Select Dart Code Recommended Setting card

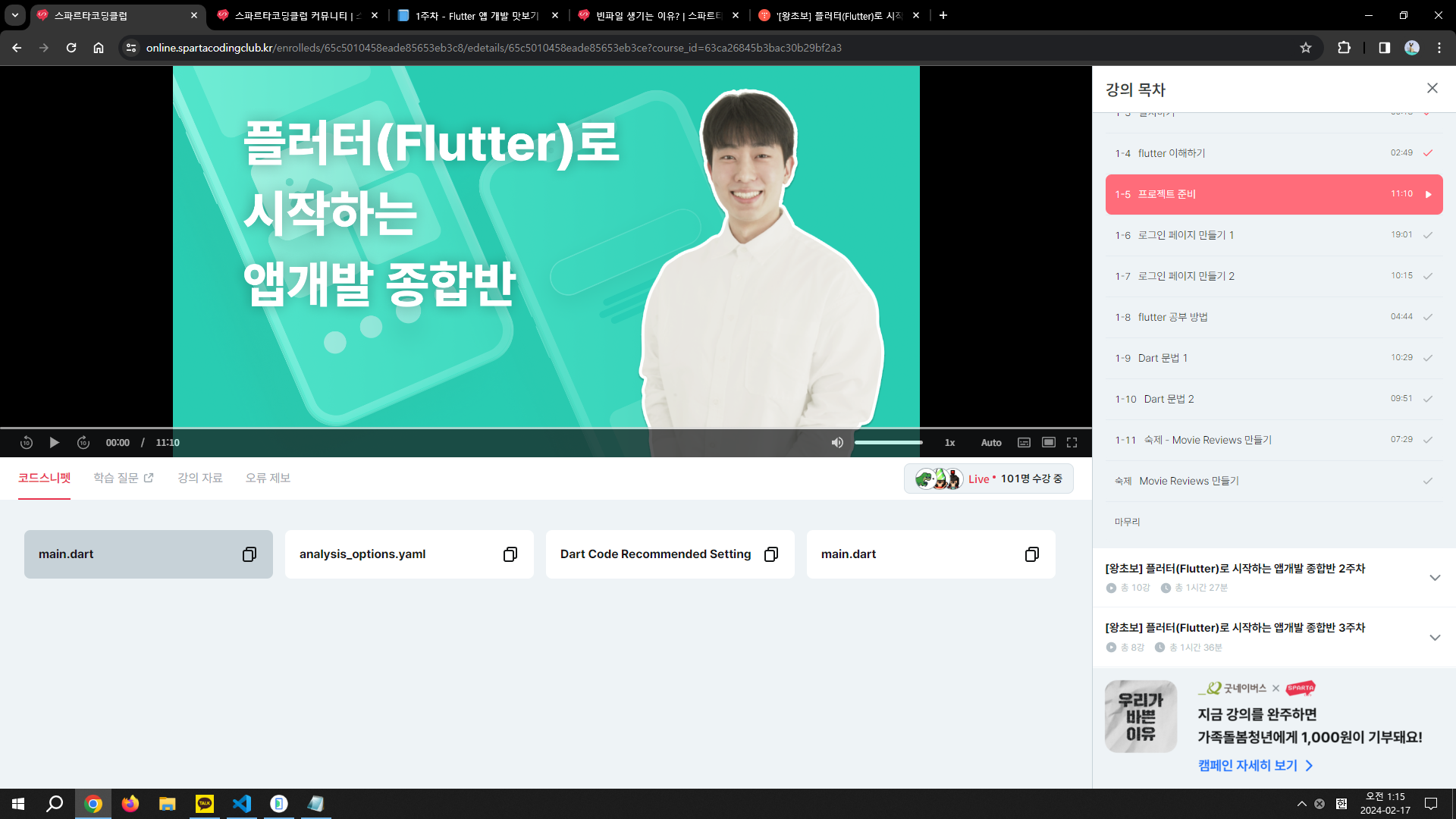coord(670,554)
